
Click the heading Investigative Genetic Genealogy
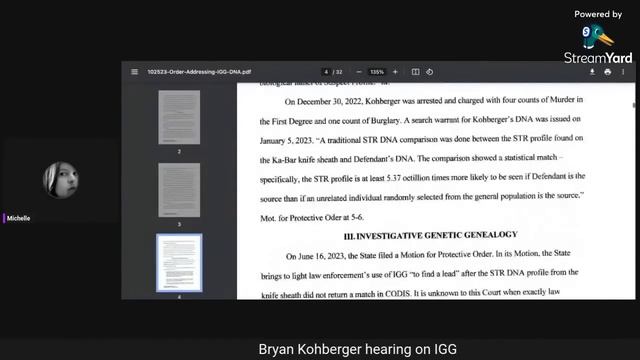(431, 236)
